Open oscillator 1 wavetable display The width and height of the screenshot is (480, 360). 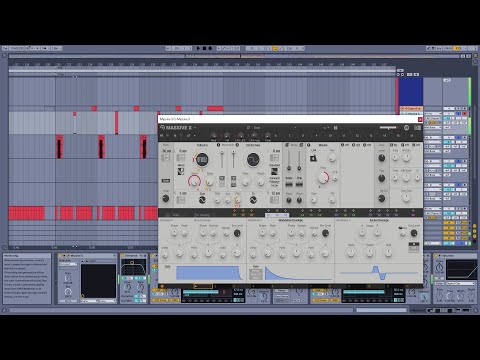point(201,160)
